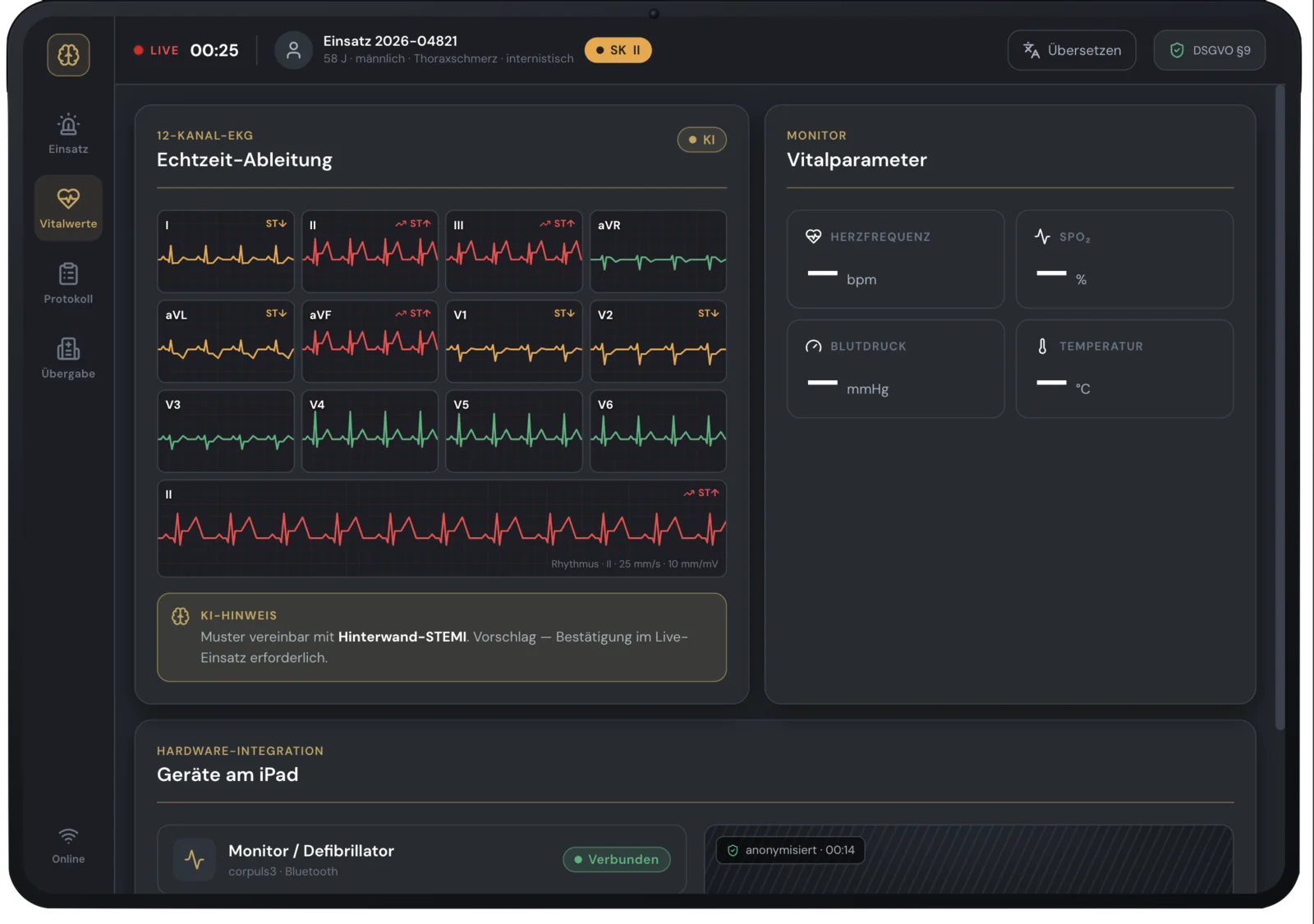Viewport: 1314px width, 924px height.
Task: Click the ST-up marker on rhythm strip
Action: [701, 493]
